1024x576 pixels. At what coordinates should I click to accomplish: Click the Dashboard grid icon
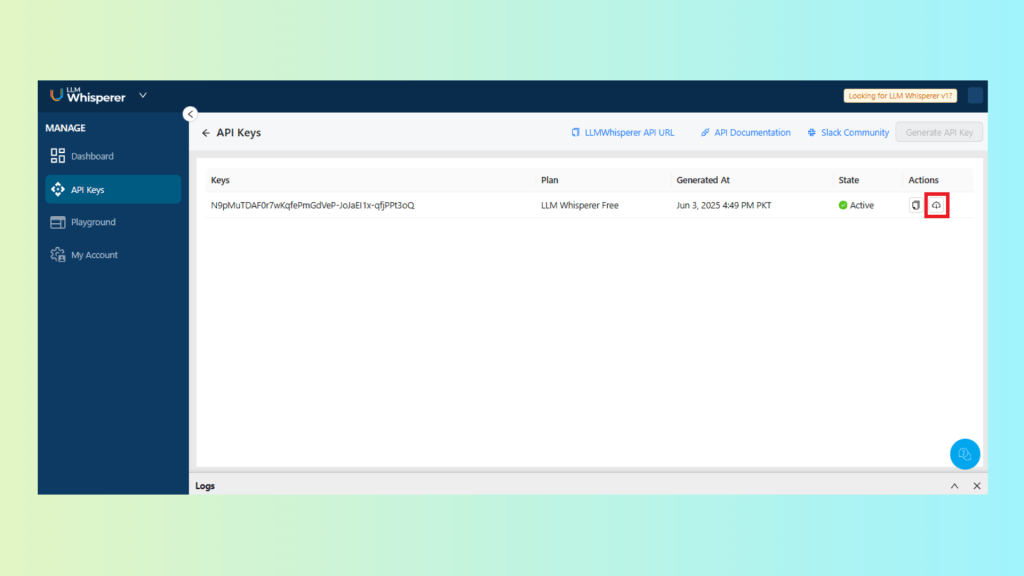pyautogui.click(x=57, y=155)
